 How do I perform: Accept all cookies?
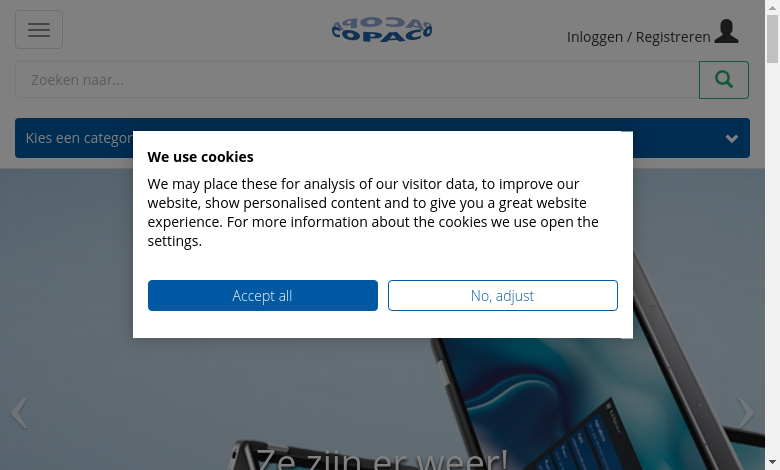(x=263, y=296)
